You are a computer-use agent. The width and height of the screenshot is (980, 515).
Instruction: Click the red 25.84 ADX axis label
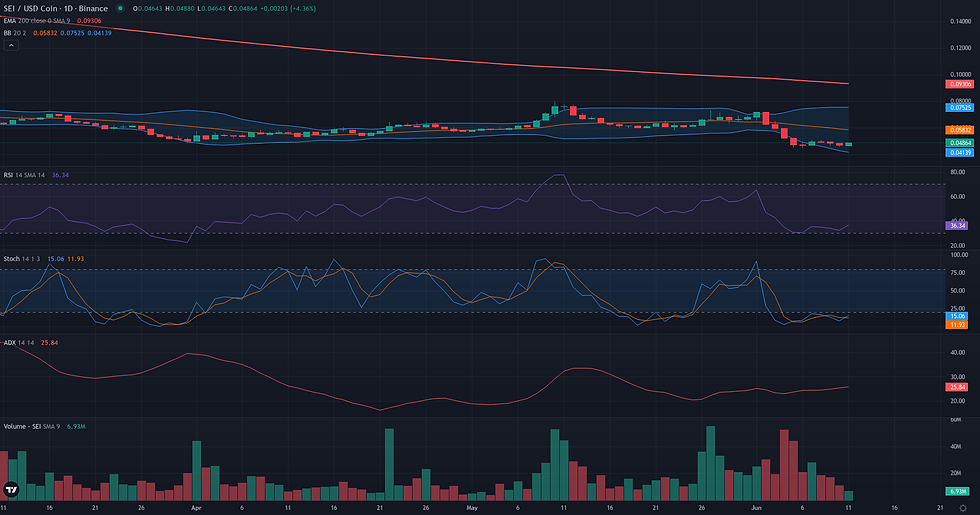958,388
